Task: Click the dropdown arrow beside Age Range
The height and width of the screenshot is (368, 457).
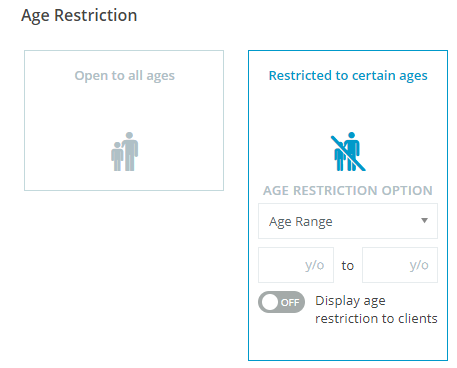Action: 424,220
